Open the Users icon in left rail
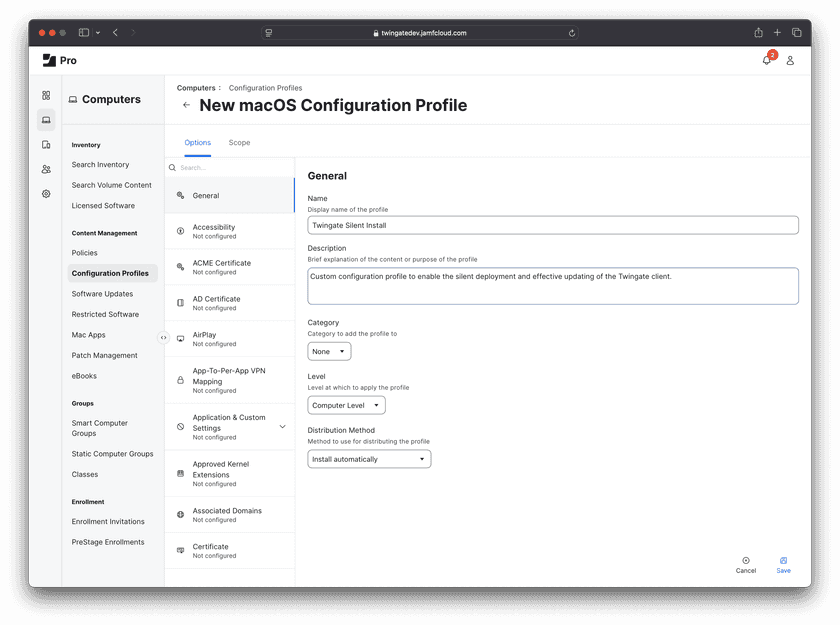The height and width of the screenshot is (625, 840). (x=46, y=169)
